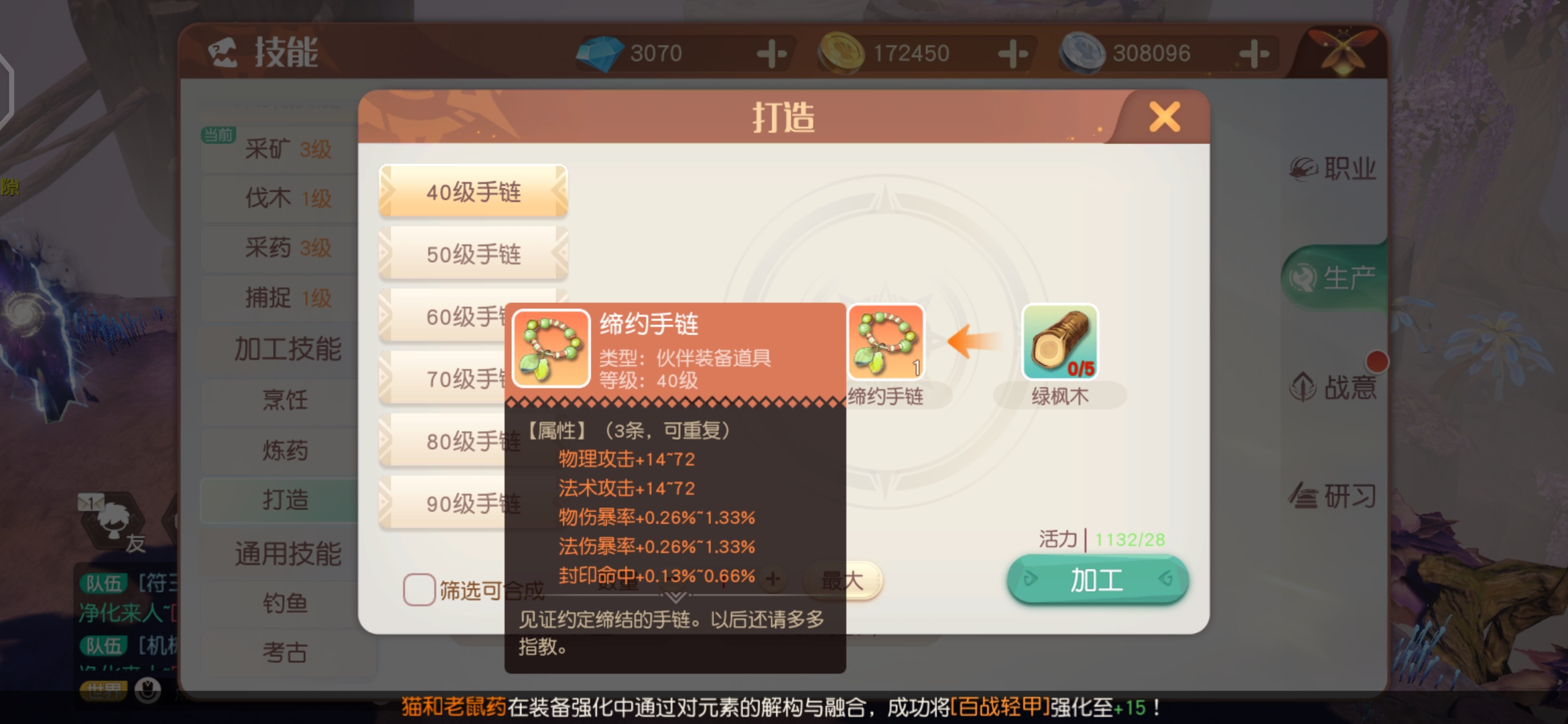Open the butterfly icon at top right
The image size is (1568, 724).
pos(1344,50)
